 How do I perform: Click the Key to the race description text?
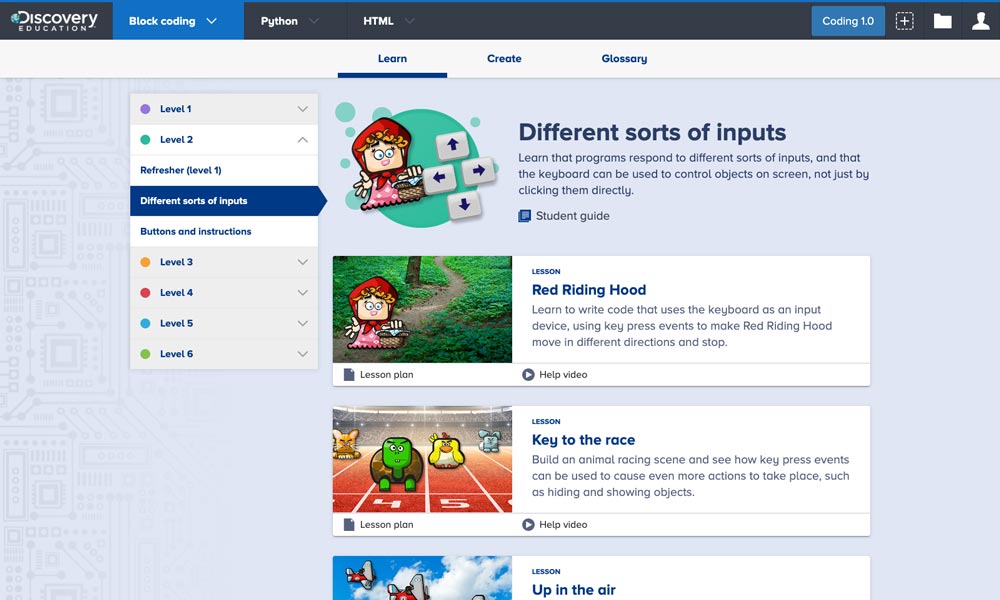(691, 476)
